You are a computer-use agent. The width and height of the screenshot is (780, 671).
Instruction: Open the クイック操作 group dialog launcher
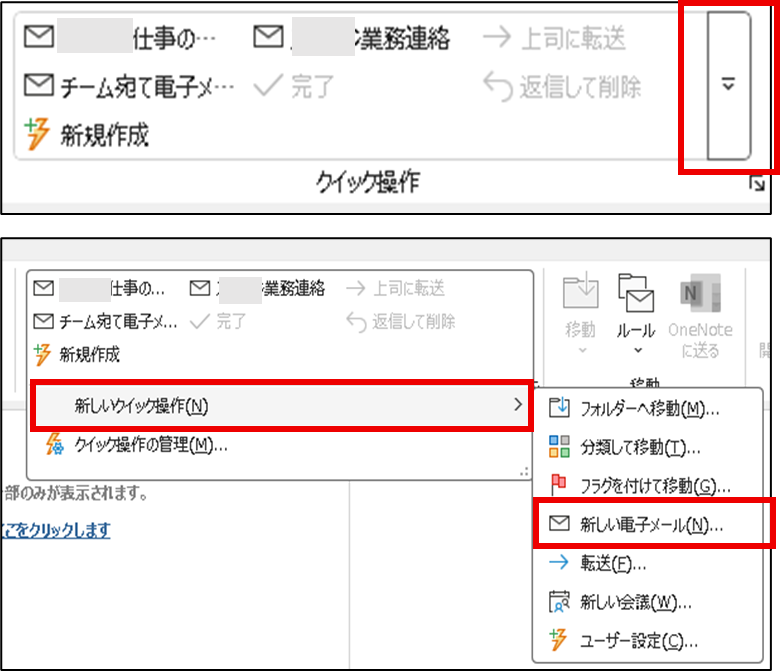point(758,183)
